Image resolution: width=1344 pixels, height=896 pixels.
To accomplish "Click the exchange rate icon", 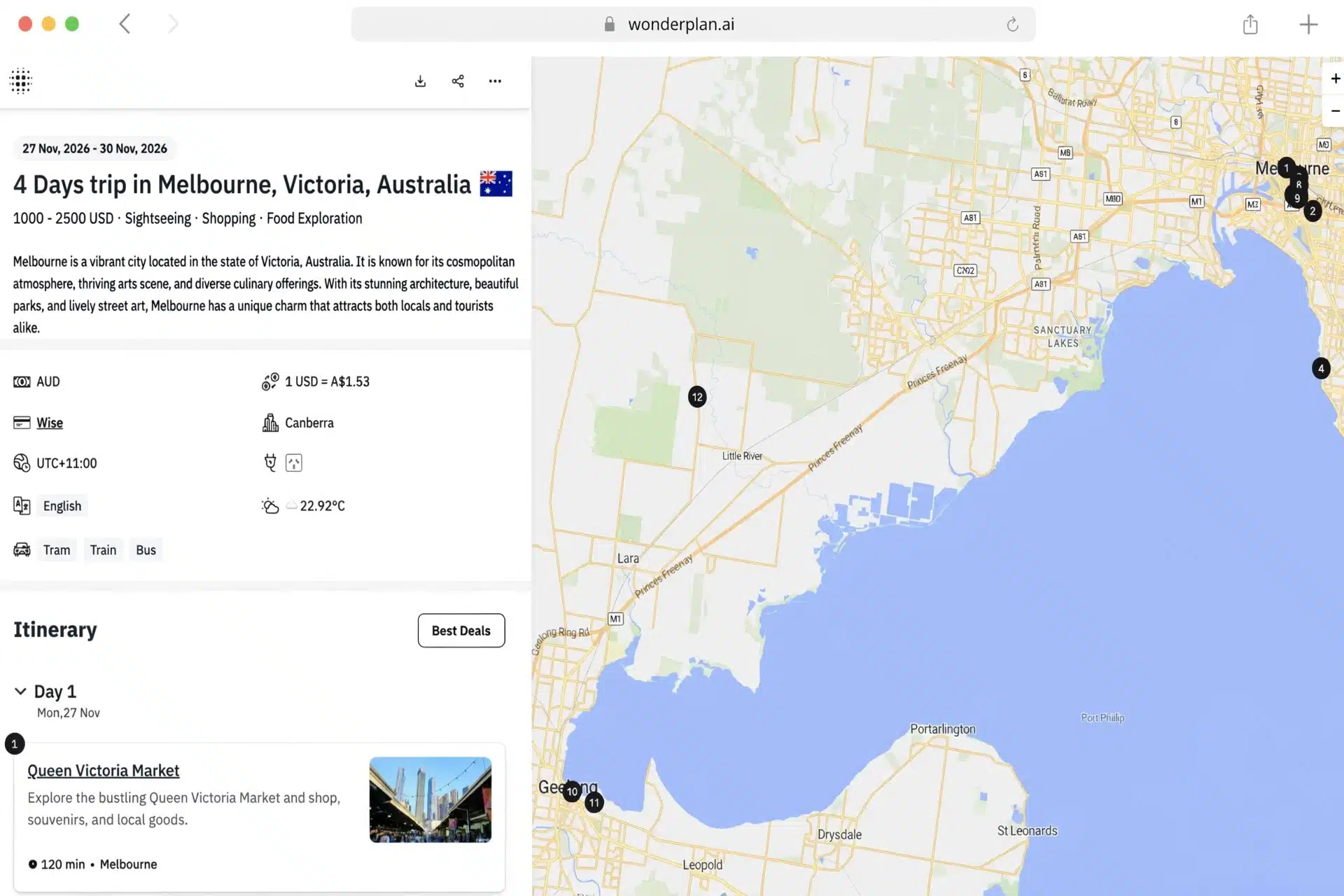I will point(270,381).
